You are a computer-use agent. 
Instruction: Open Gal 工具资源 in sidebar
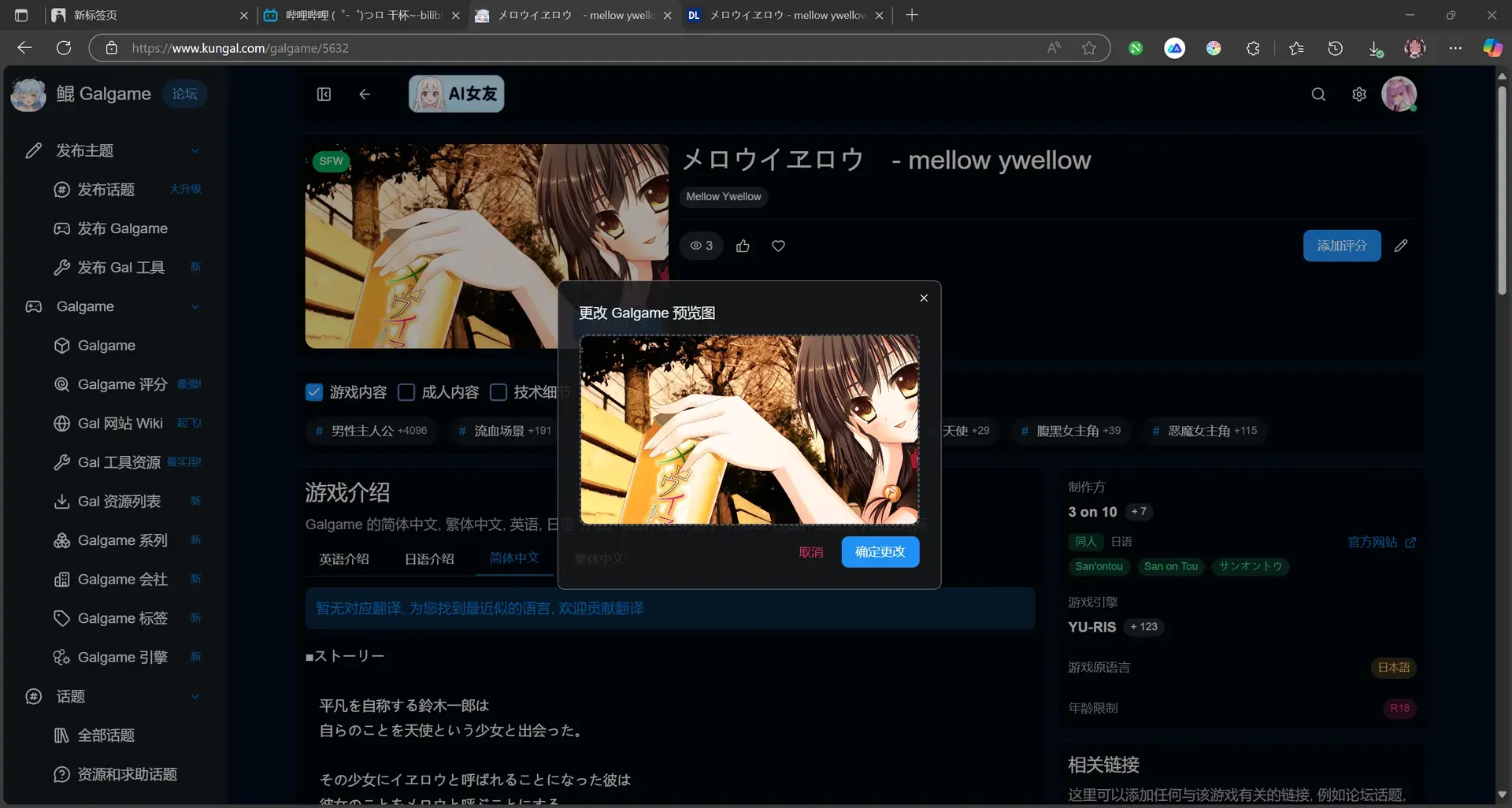click(126, 462)
